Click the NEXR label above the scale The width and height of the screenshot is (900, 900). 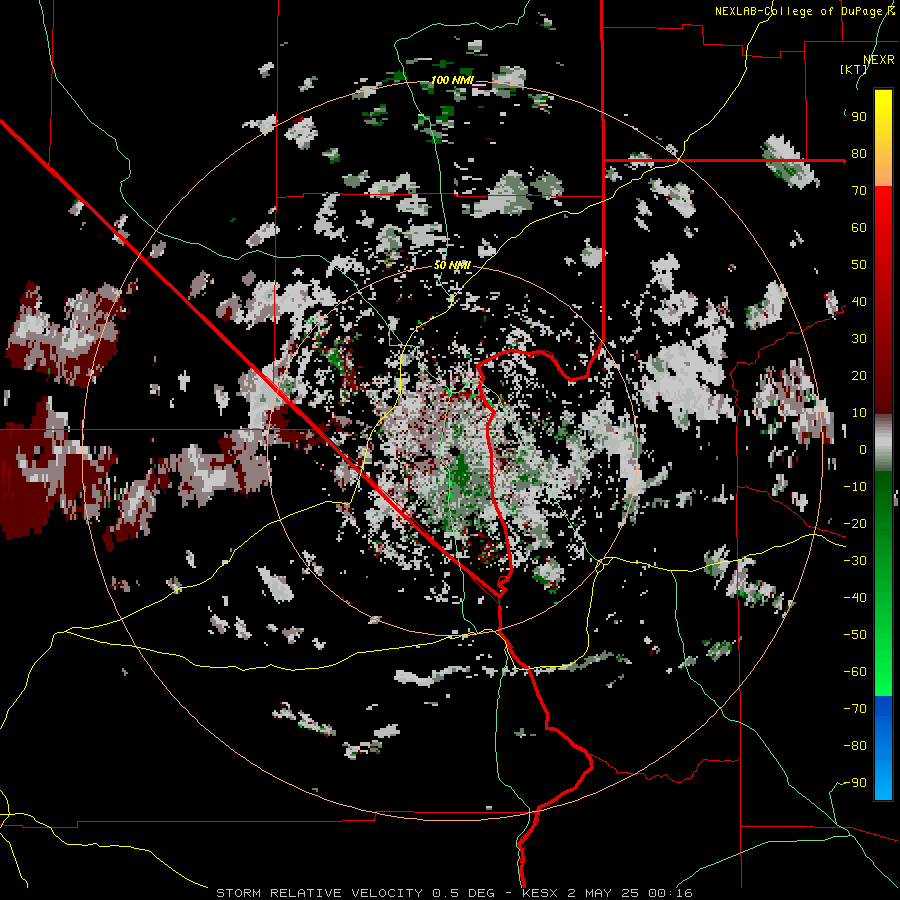(x=878, y=60)
